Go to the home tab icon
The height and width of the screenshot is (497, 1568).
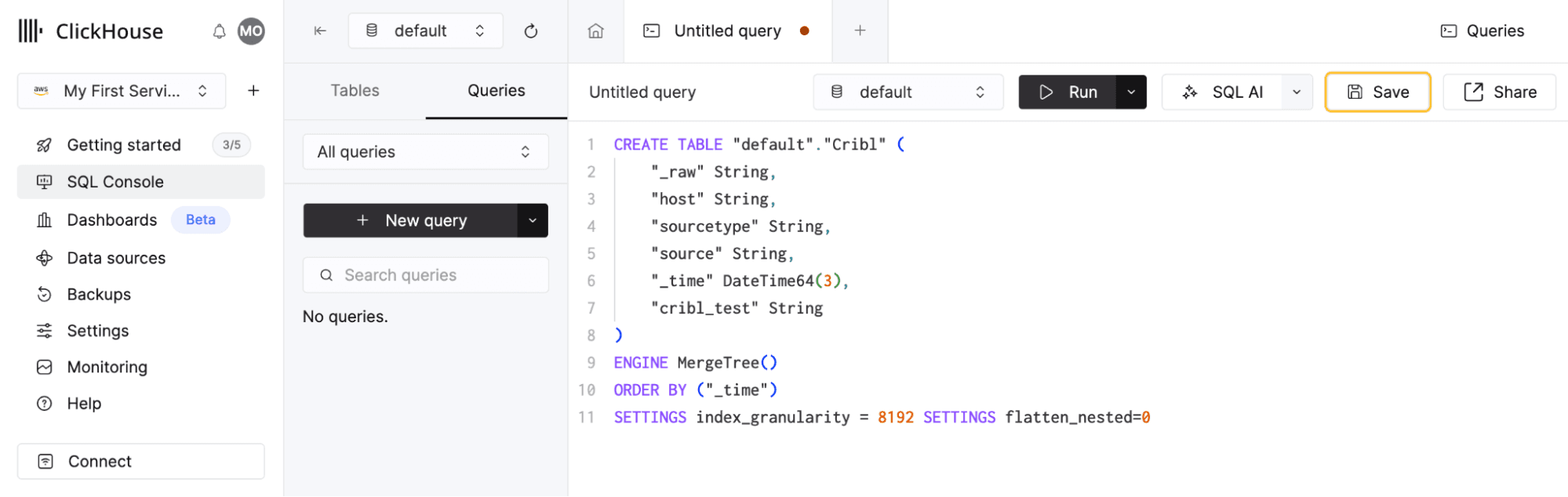596,31
